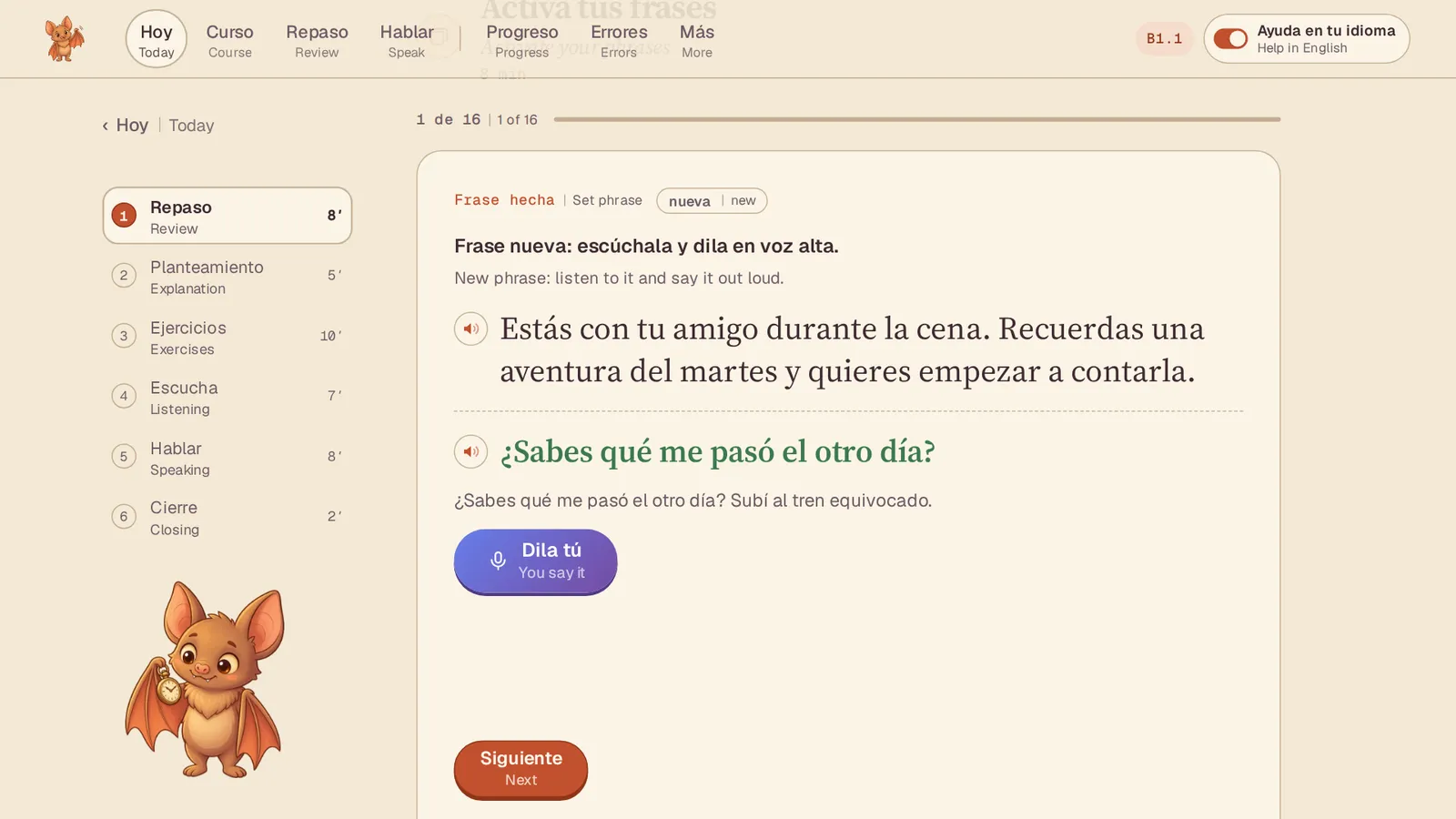Click the Siguiente / Next button
The image size is (1456, 819).
click(x=521, y=769)
